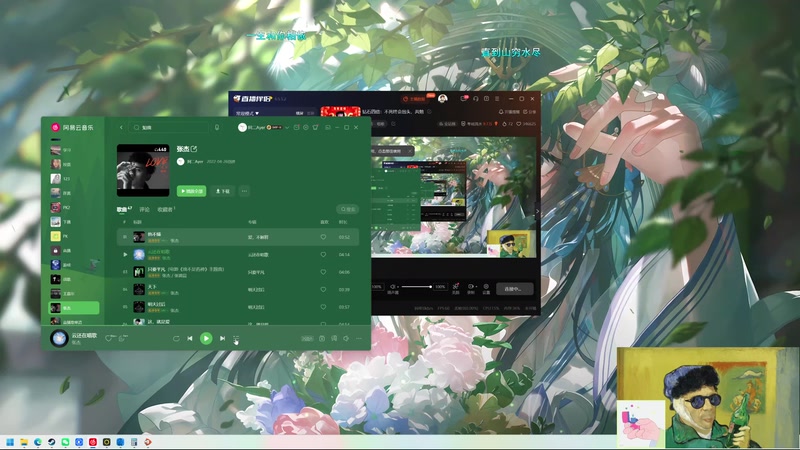Mute the speaker icon in live app
Viewport: 800px width, 450px height.
click(392, 287)
